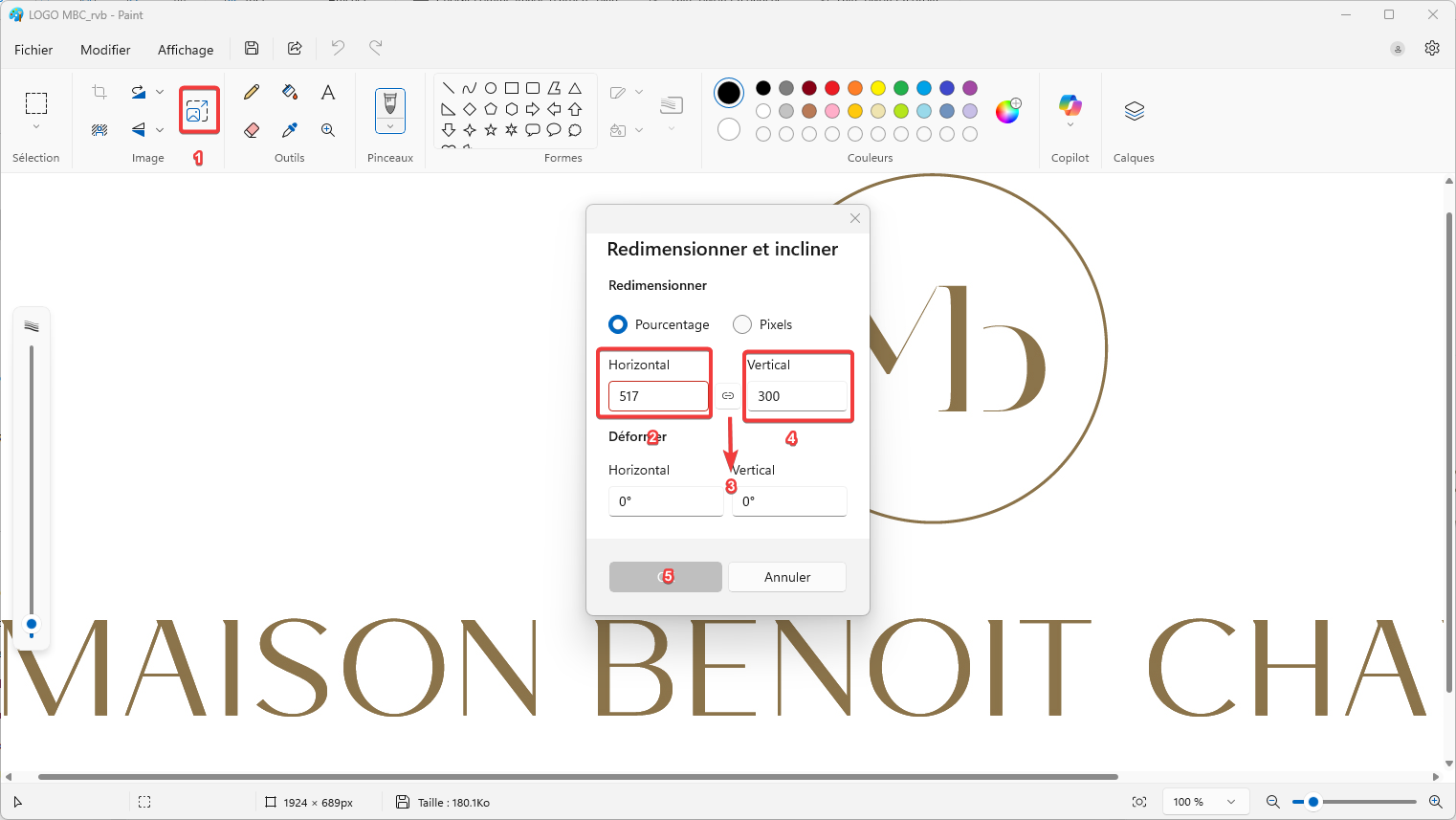Select the Pixels radio button

(x=742, y=324)
